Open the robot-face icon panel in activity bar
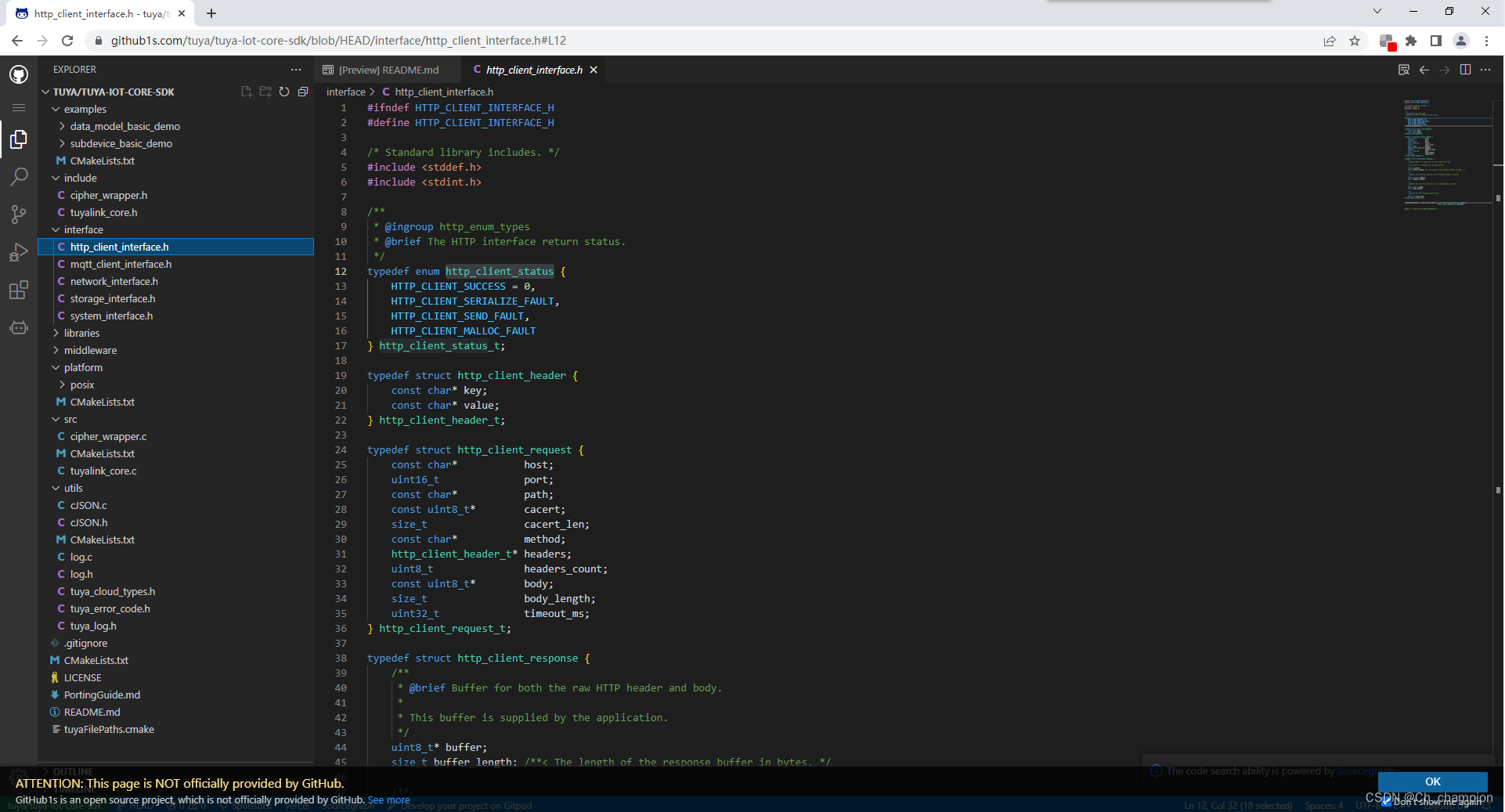Viewport: 1505px width, 812px height. point(19,327)
